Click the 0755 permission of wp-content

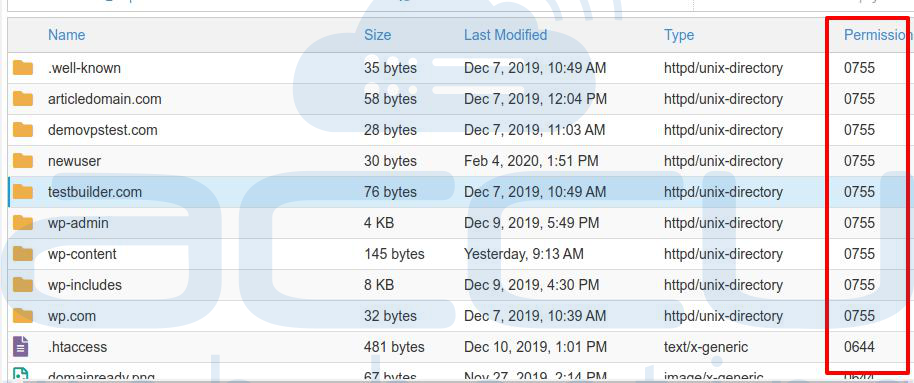click(x=859, y=254)
